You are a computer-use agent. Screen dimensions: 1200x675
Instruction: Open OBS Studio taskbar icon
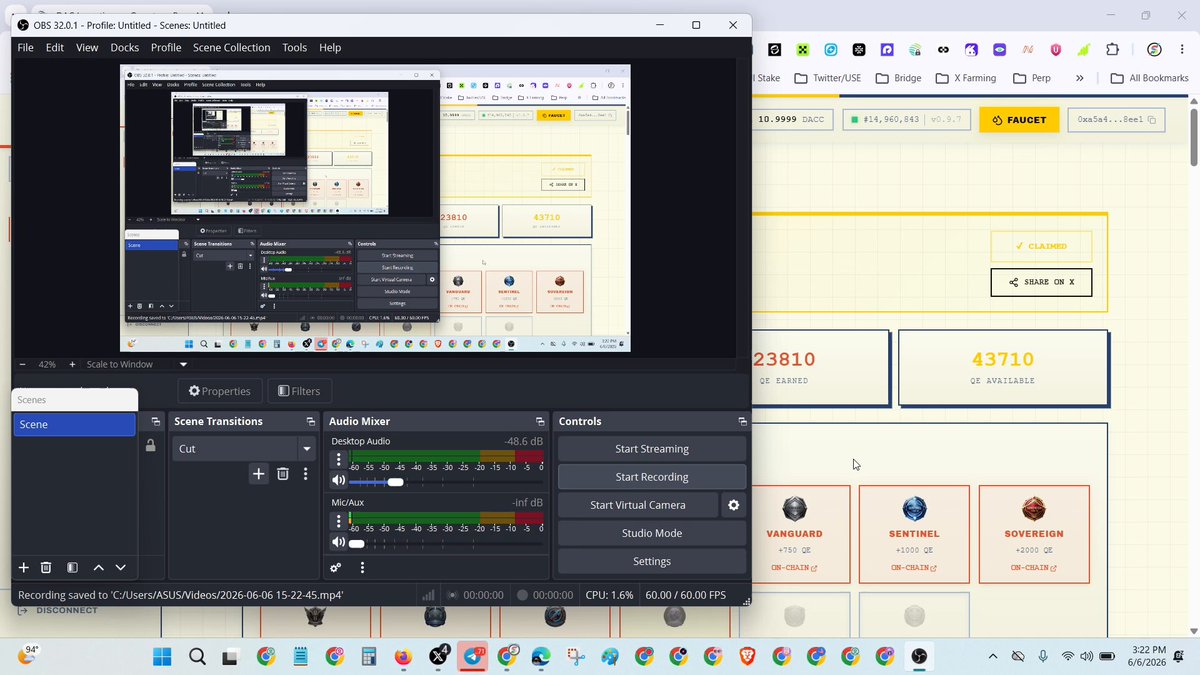(x=918, y=656)
